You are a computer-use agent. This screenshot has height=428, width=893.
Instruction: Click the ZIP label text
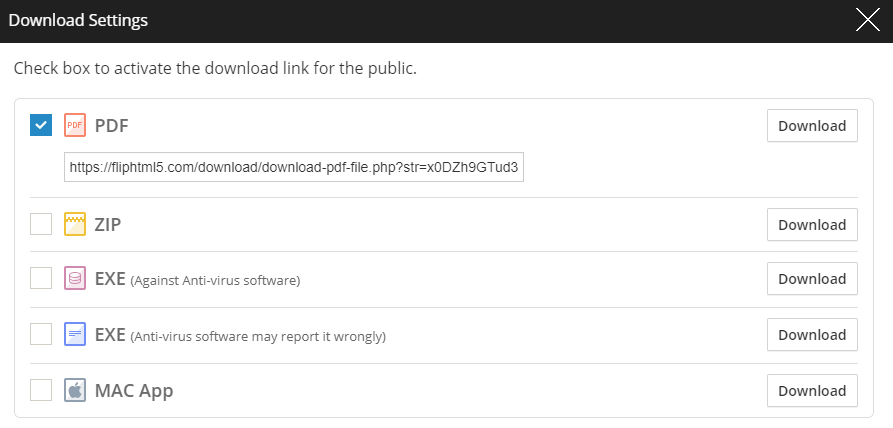[108, 224]
